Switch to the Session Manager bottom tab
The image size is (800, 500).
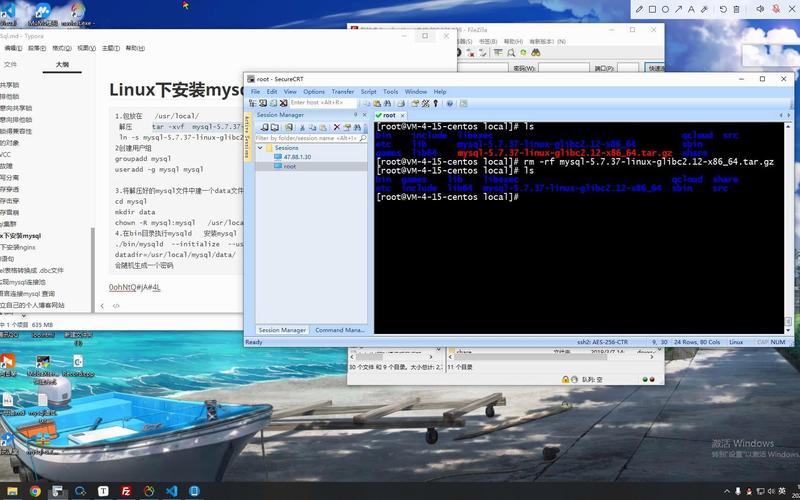[282, 330]
